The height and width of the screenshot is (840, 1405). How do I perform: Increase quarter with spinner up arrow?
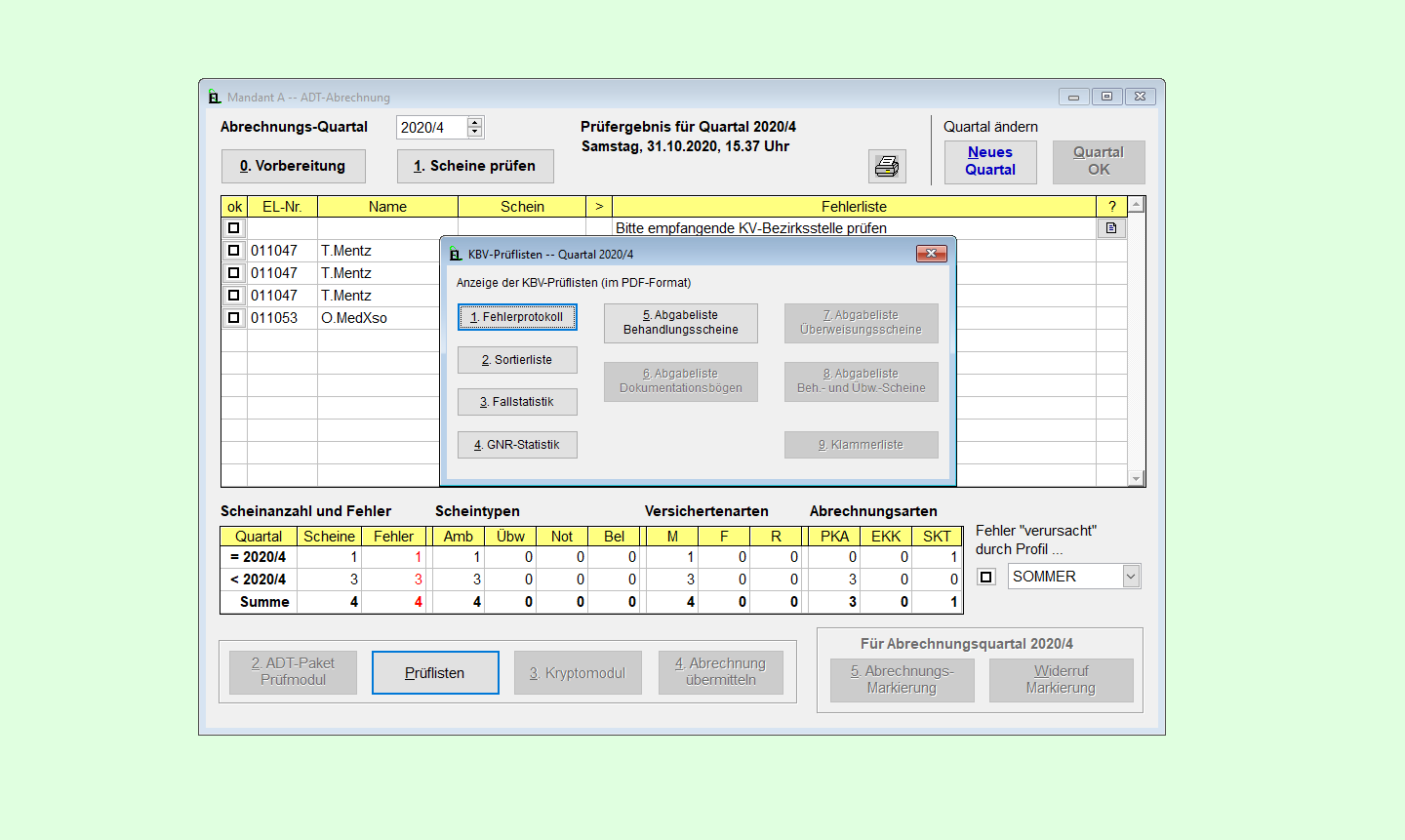tap(475, 123)
